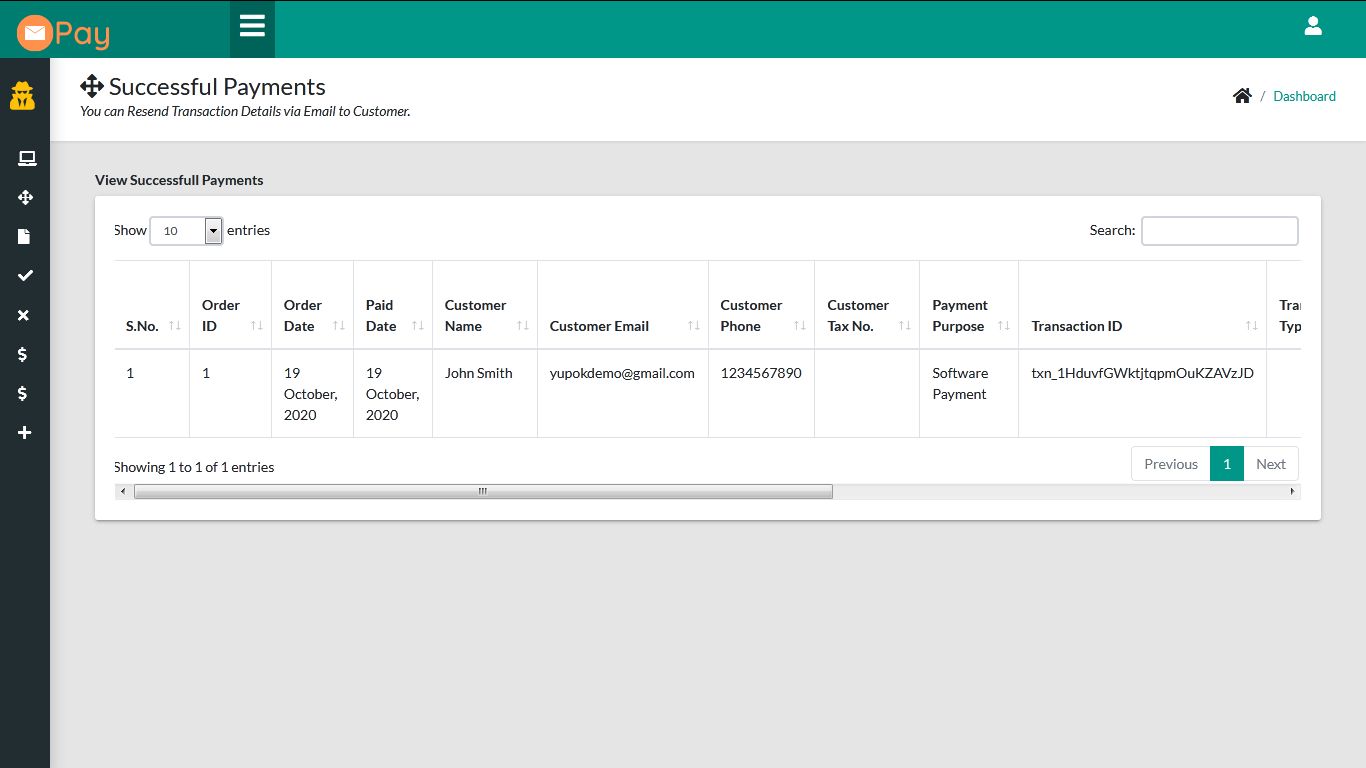Select the checkmark successful payments sidebar icon

click(x=26, y=275)
